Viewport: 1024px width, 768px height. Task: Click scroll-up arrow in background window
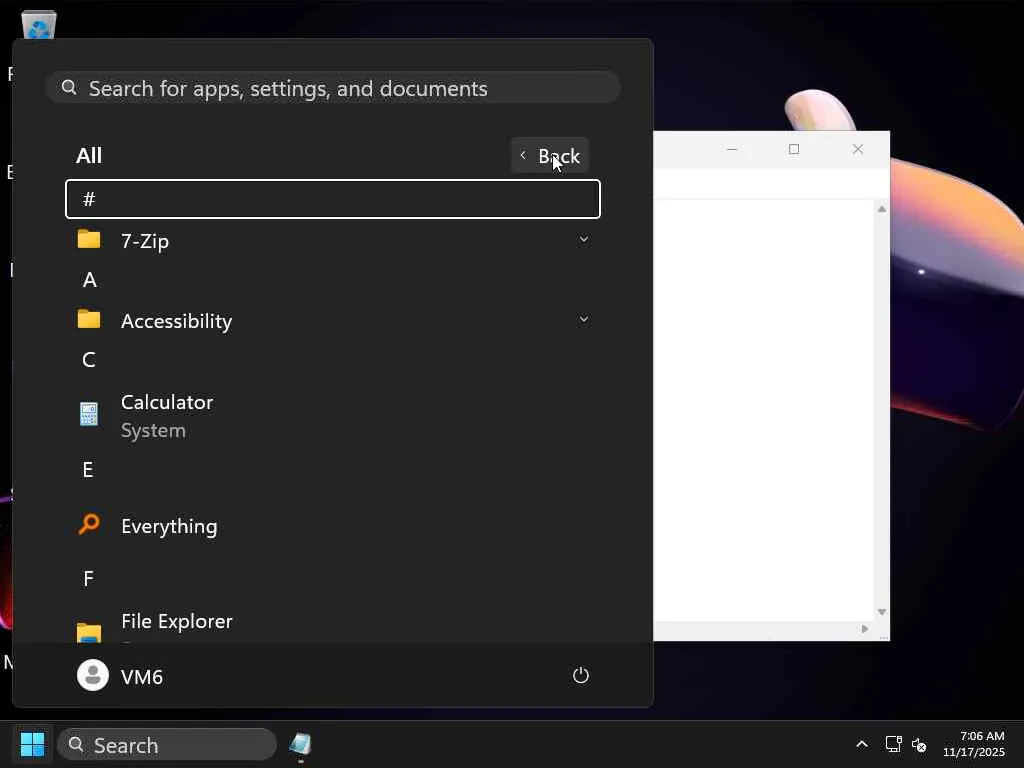click(882, 209)
